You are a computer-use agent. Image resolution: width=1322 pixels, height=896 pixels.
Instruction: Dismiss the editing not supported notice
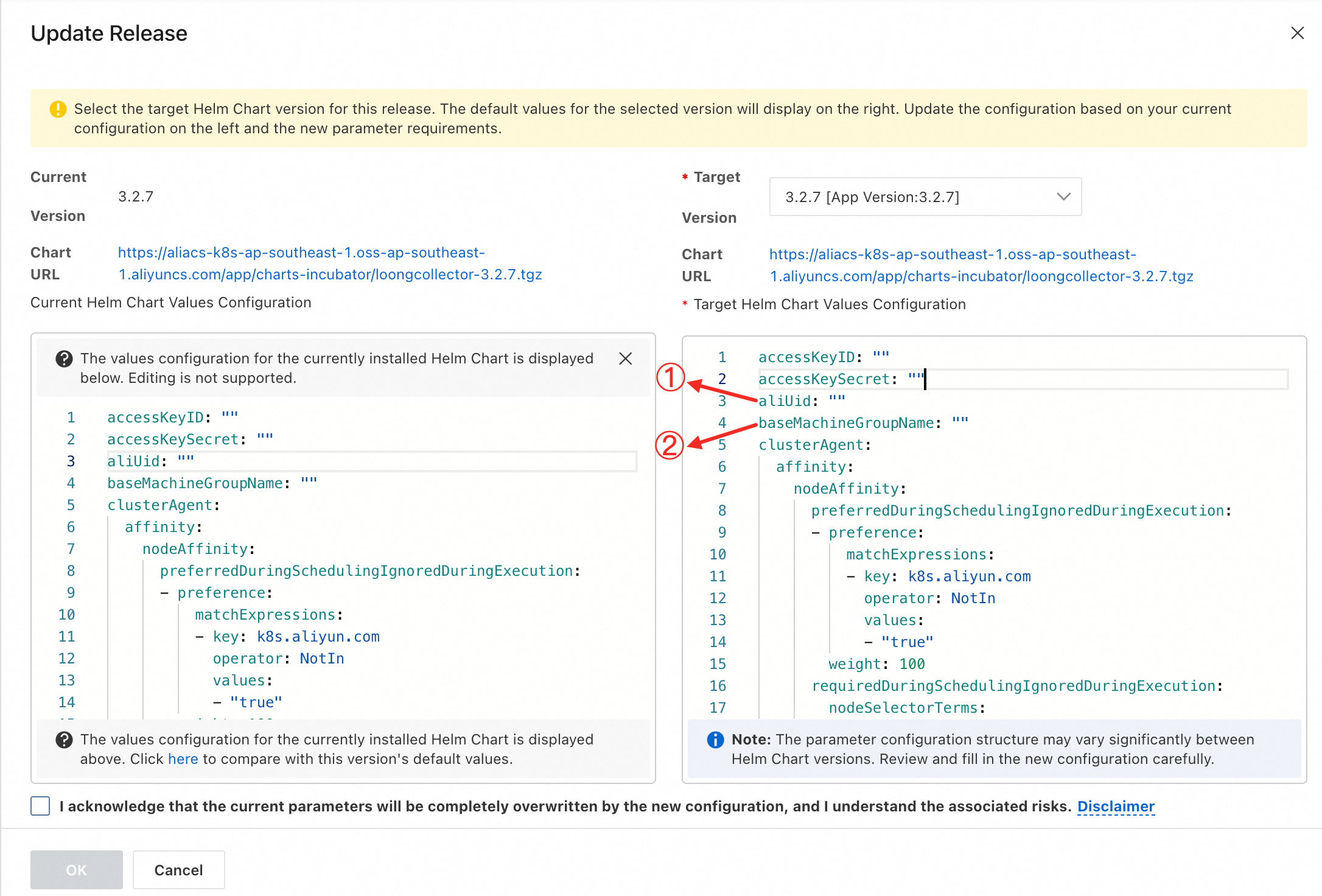point(625,359)
